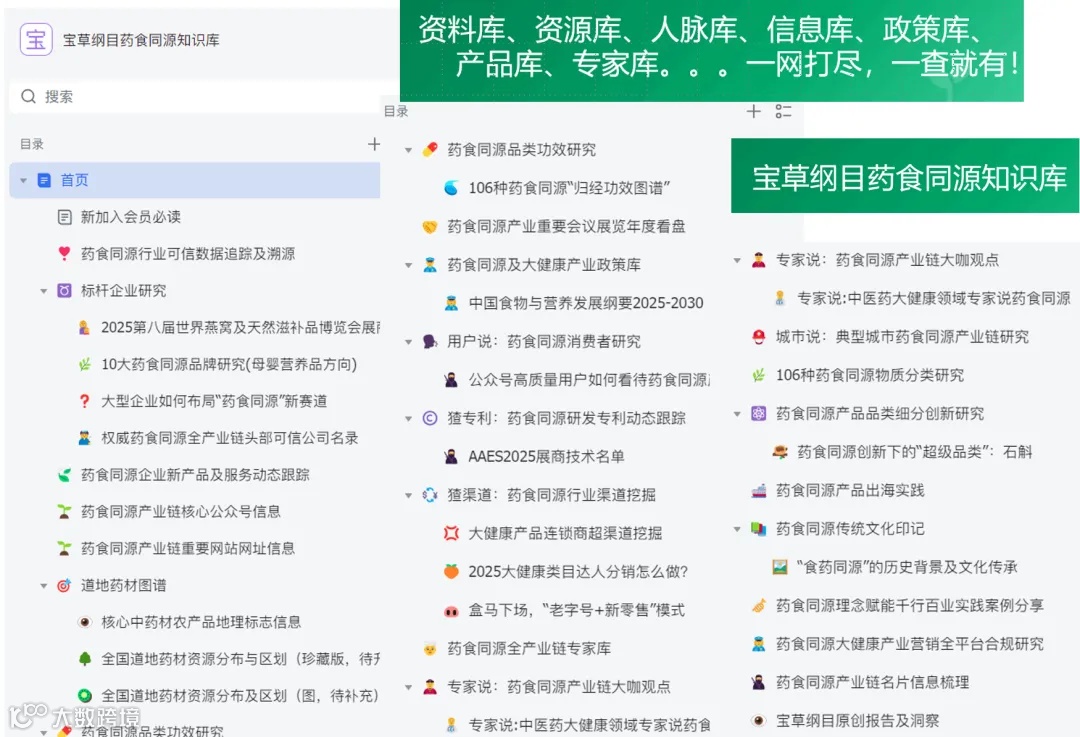Click the tree icon of 全国道地药材资源分布与区划
Viewport: 1080px width, 737px height.
click(85, 659)
